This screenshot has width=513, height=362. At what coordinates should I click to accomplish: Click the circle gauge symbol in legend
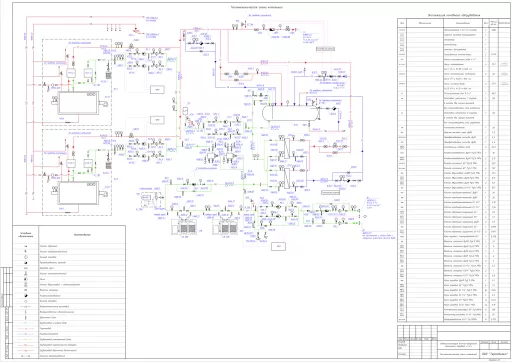click(x=26, y=257)
